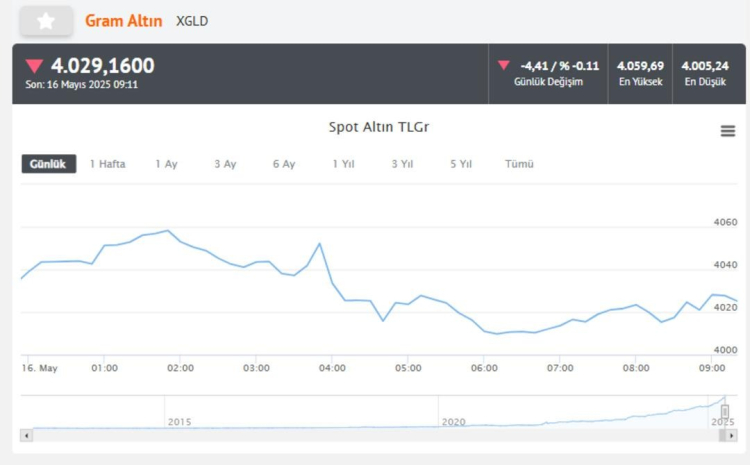
Task: Click the star favorite icon
Action: [46, 21]
